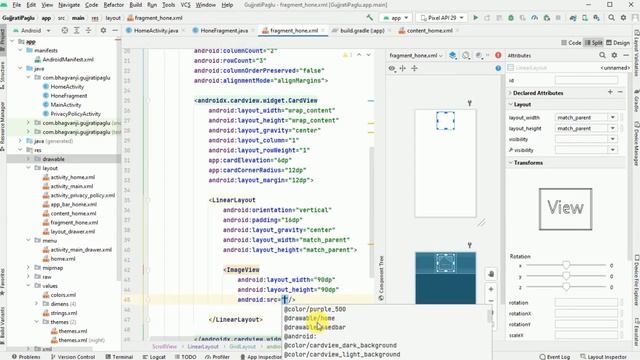The image size is (640, 360).
Task: Switch editor to Split view
Action: (x=594, y=42)
